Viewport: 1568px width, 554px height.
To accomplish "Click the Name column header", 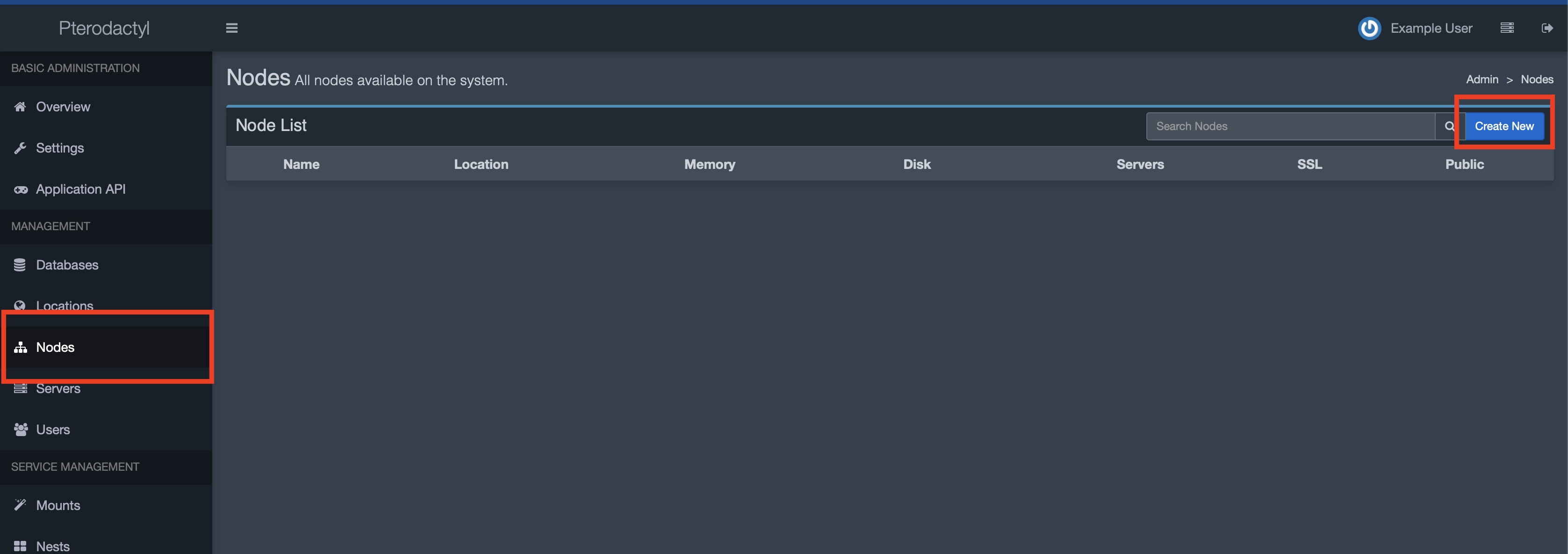I will (300, 163).
